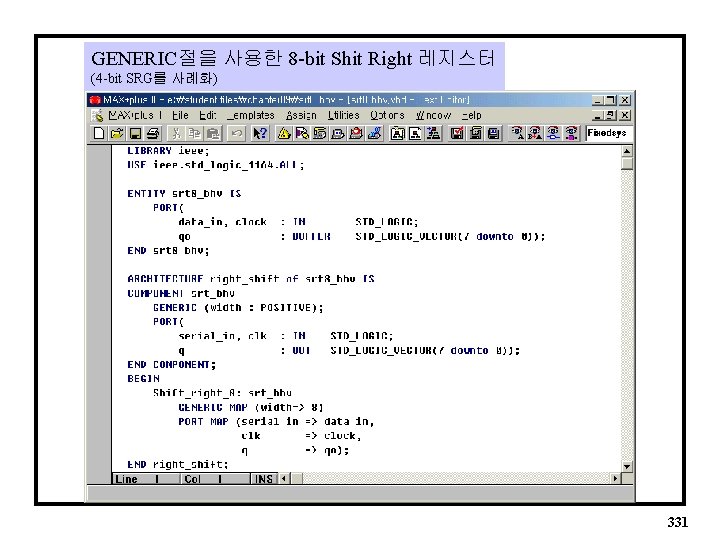Image resolution: width=720 pixels, height=540 pixels.
Task: Minimize the inner text editor document window
Action: 597,115
